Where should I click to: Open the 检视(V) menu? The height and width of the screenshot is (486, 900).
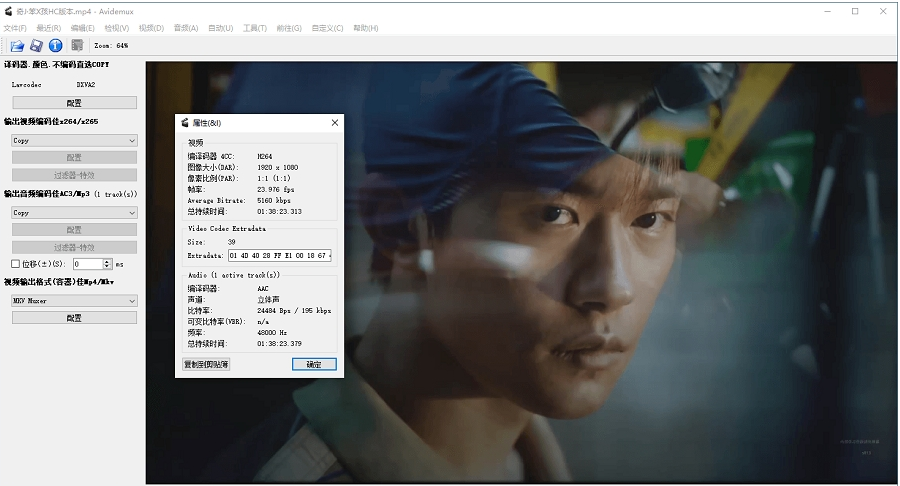click(117, 28)
